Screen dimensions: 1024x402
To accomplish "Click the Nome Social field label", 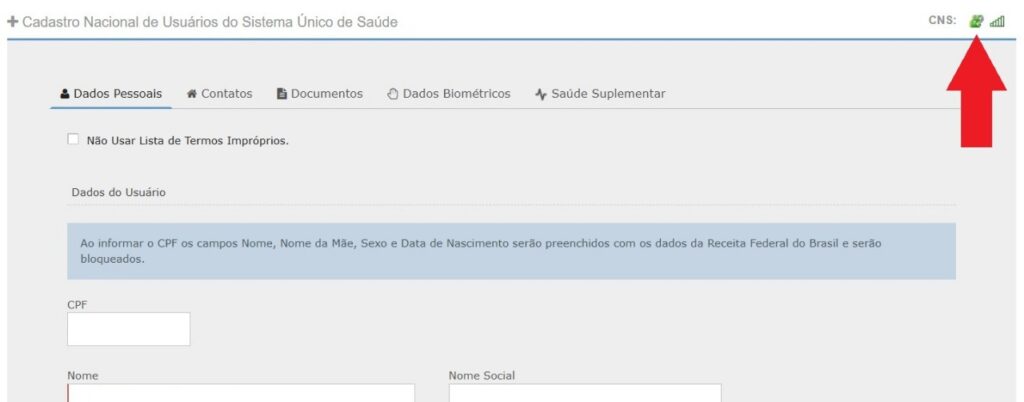I will (481, 376).
